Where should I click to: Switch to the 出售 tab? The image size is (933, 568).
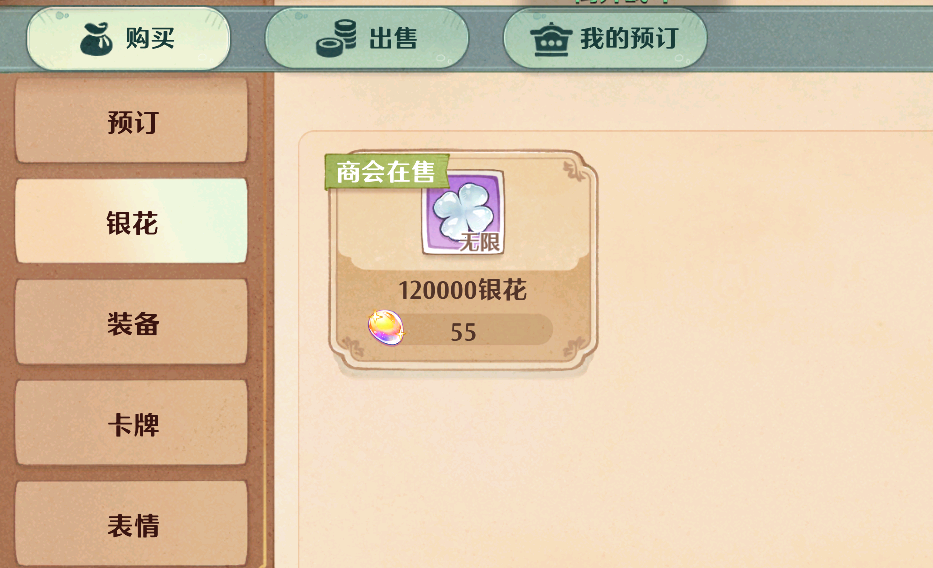point(367,39)
